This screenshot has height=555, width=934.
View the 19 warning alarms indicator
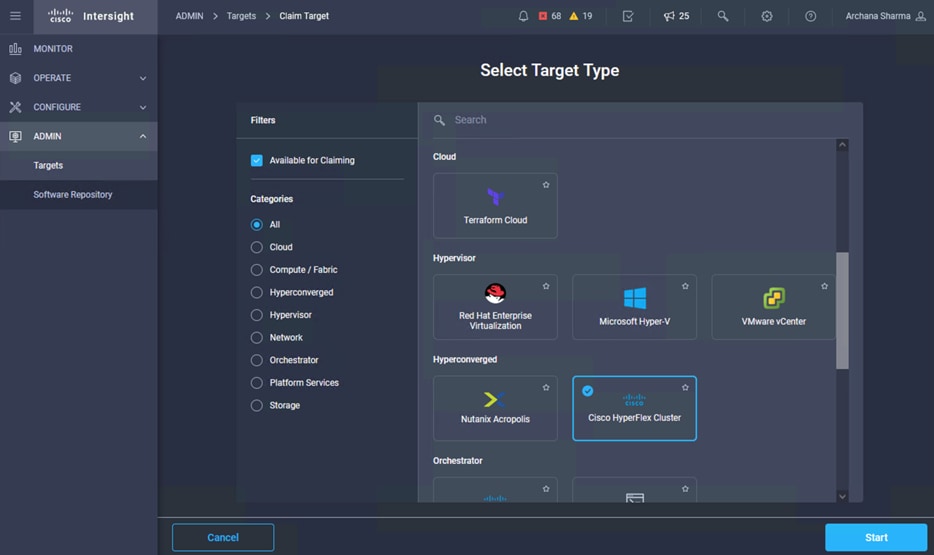(581, 16)
